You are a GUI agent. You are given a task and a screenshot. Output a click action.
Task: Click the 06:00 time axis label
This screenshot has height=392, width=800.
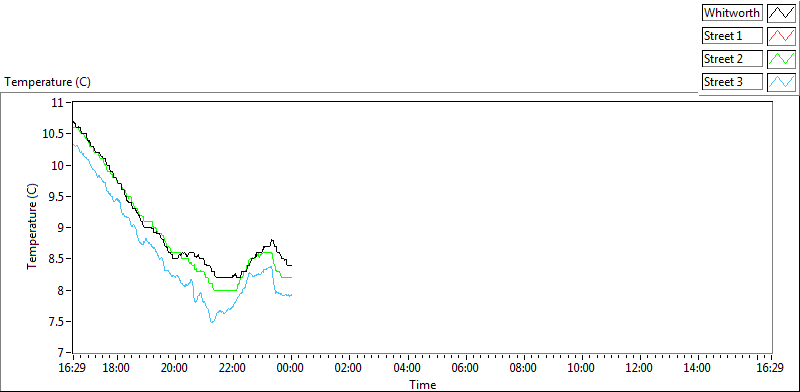pos(466,368)
